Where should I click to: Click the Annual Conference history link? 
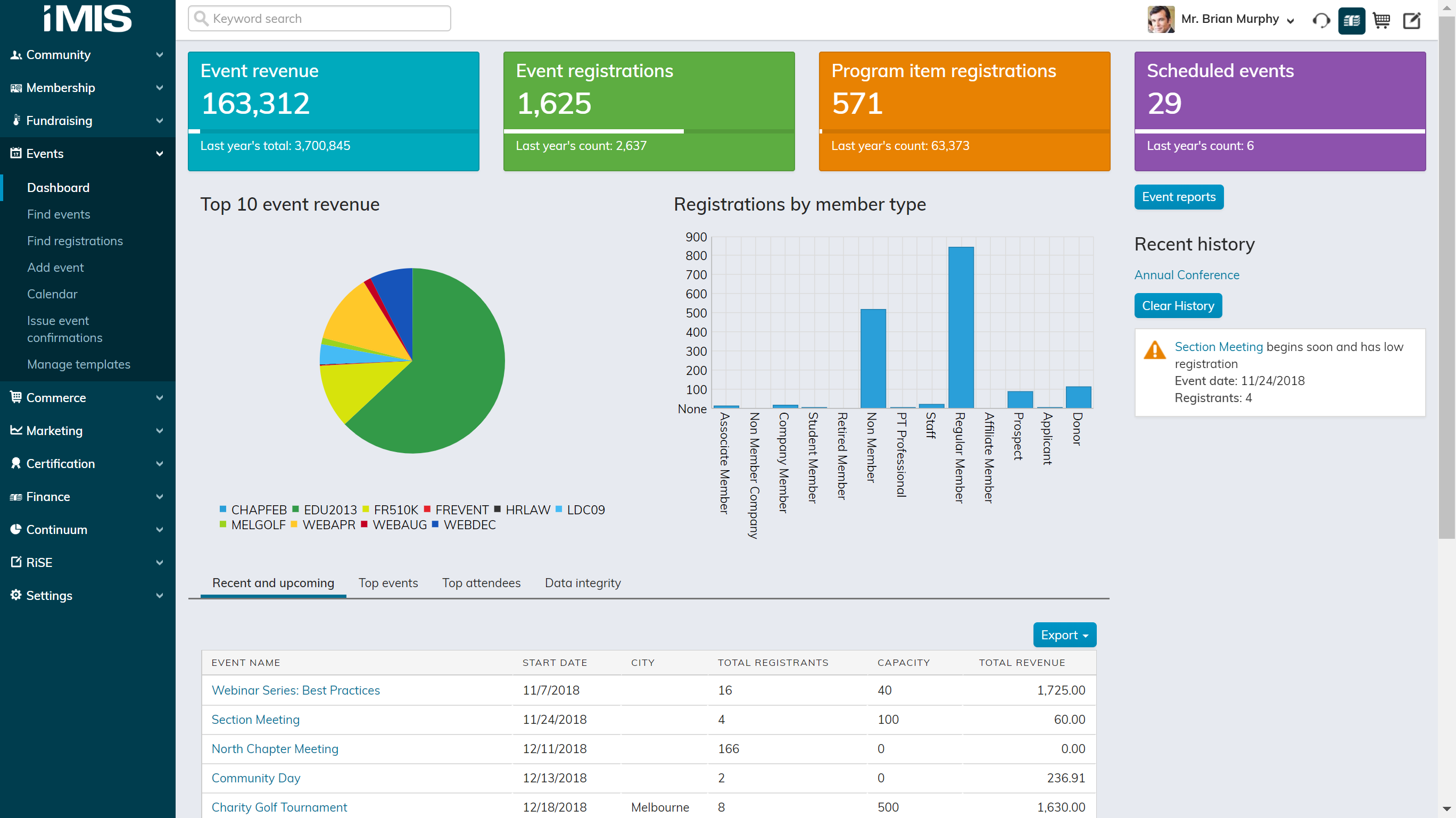tap(1187, 275)
